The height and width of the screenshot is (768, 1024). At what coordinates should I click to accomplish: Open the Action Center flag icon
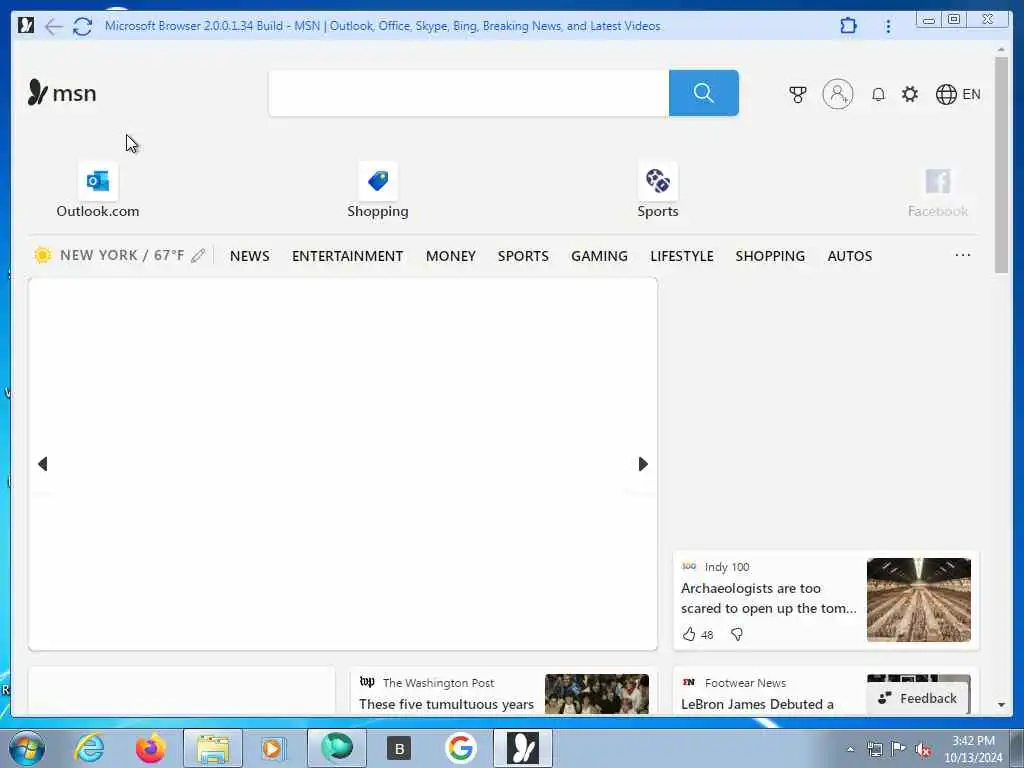[x=899, y=749]
